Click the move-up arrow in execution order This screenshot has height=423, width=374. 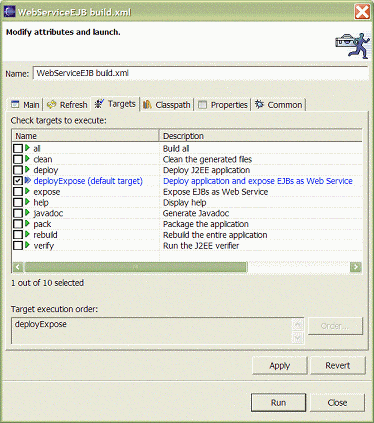pyautogui.click(x=298, y=324)
